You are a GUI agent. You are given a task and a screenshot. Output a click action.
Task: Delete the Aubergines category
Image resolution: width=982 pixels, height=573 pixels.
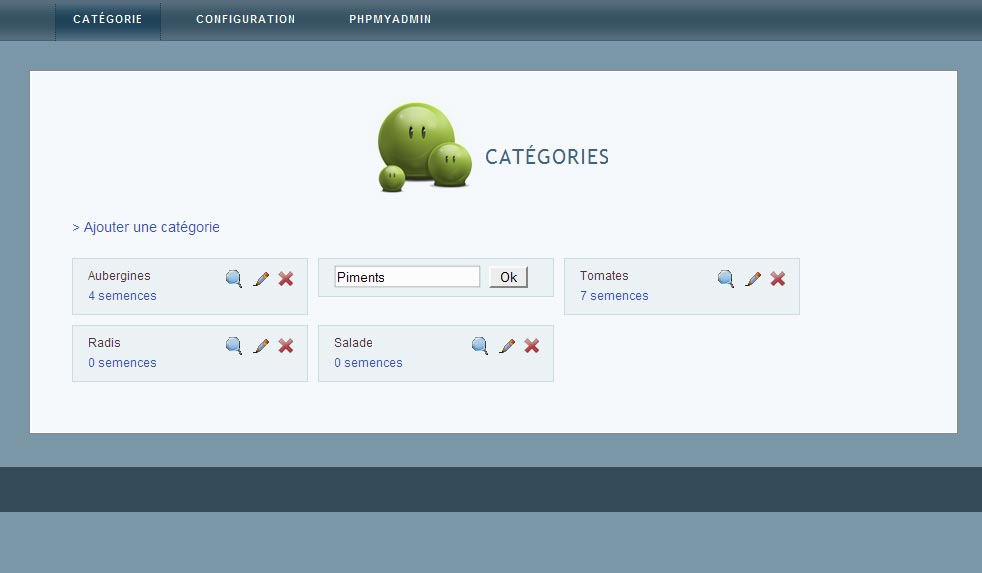point(286,279)
